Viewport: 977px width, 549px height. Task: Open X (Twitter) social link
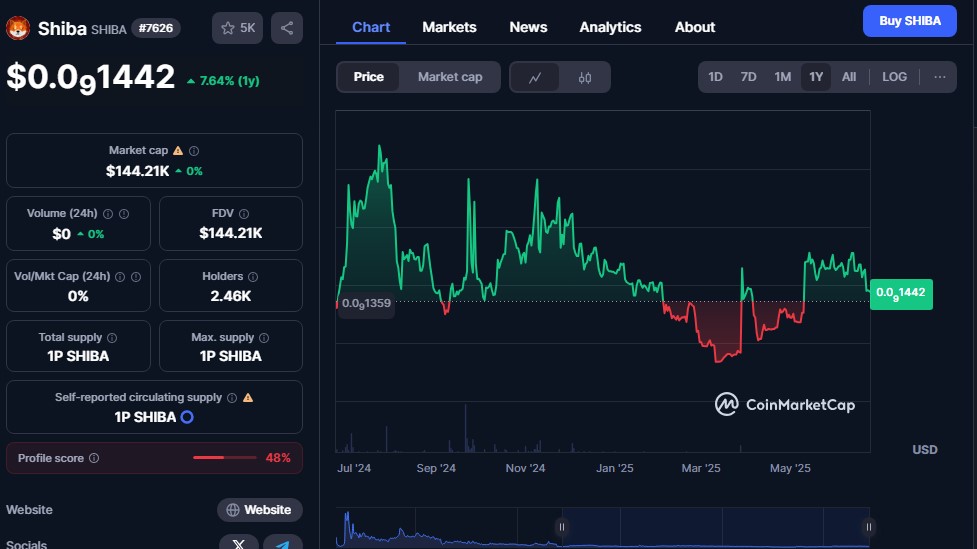click(x=239, y=543)
